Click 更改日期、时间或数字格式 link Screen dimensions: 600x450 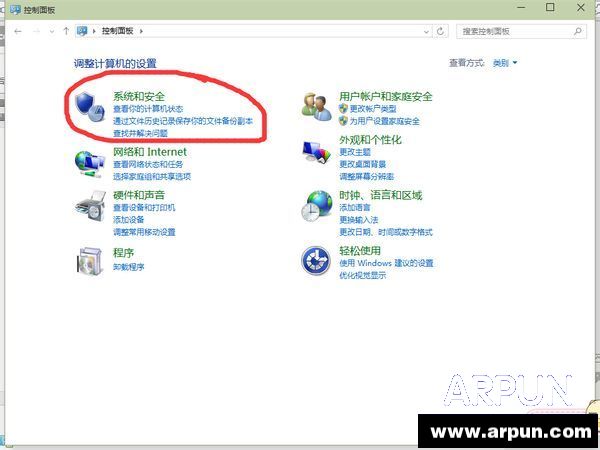386,232
